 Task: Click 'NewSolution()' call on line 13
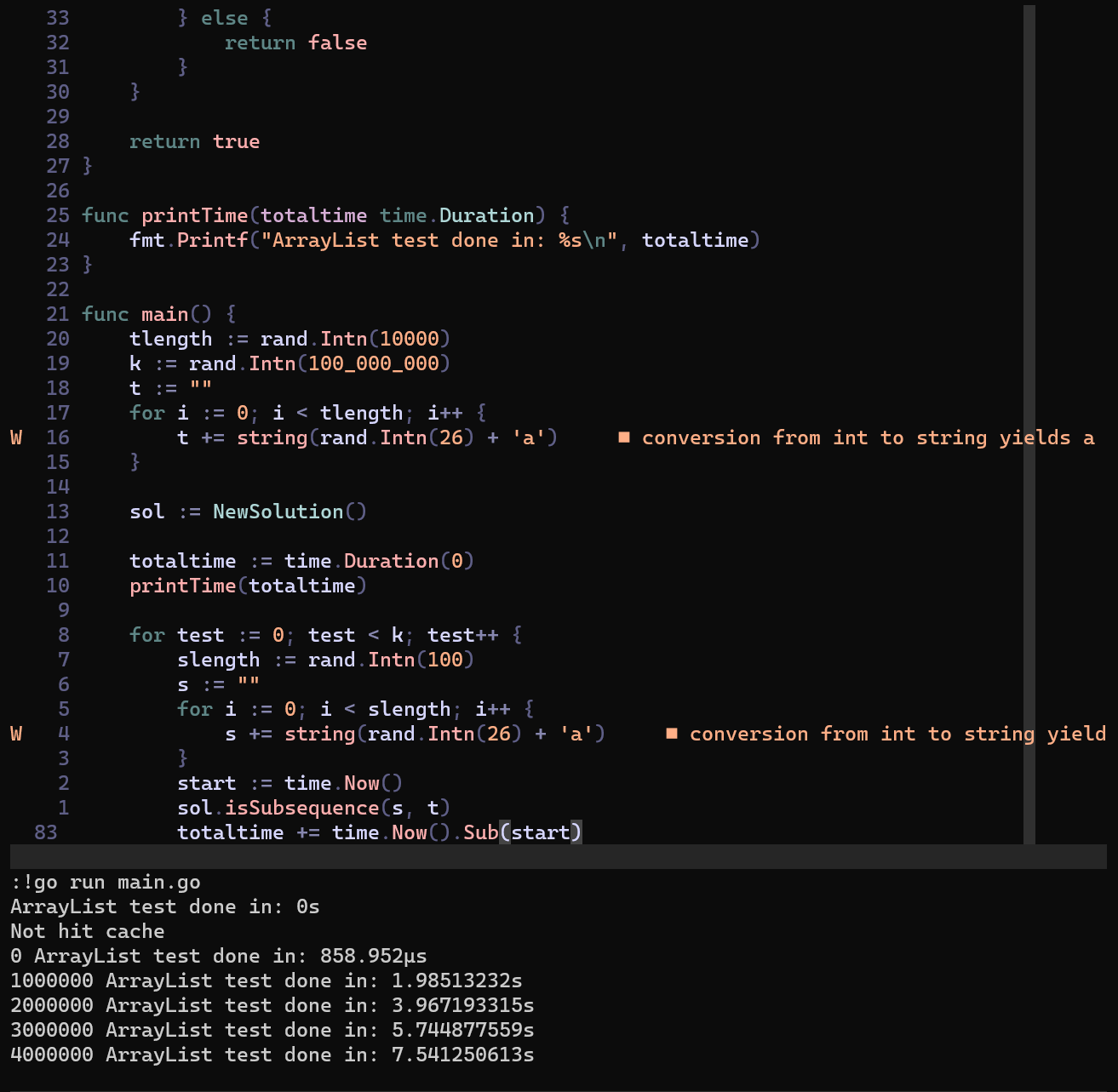pyautogui.click(x=290, y=512)
